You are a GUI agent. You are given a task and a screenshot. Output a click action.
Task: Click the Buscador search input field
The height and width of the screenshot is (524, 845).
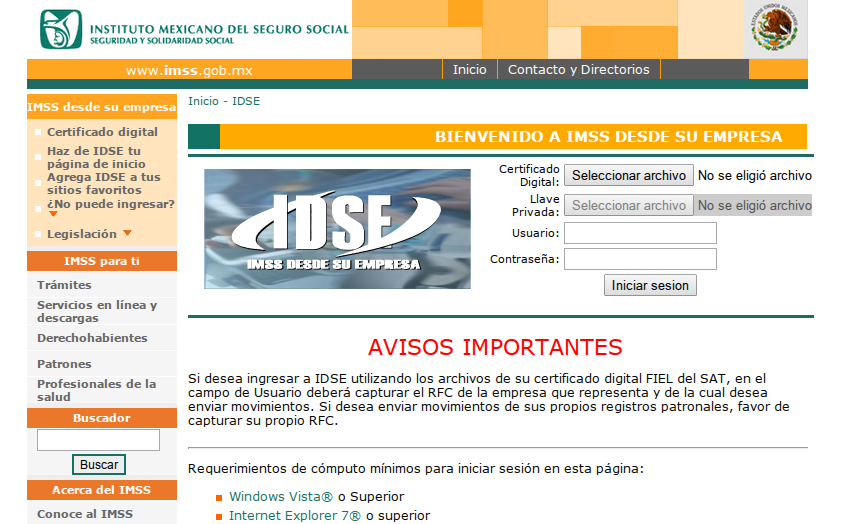point(98,440)
